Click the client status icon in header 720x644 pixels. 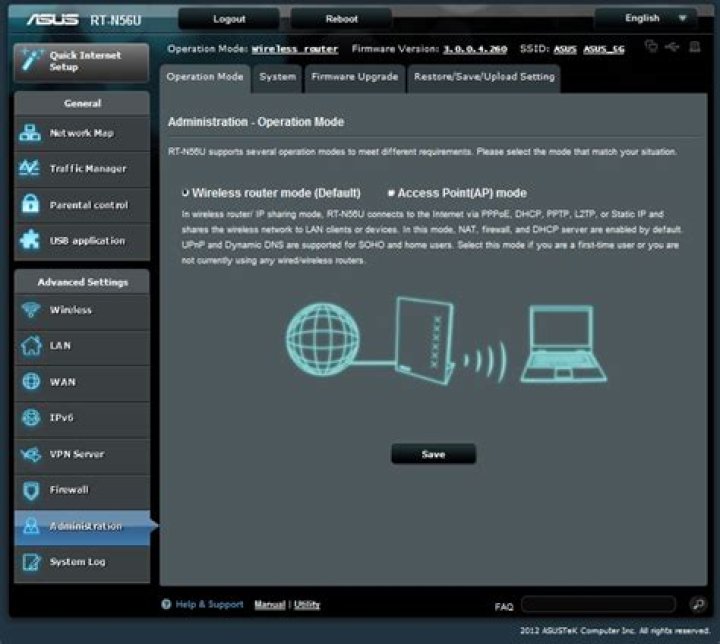tap(651, 46)
